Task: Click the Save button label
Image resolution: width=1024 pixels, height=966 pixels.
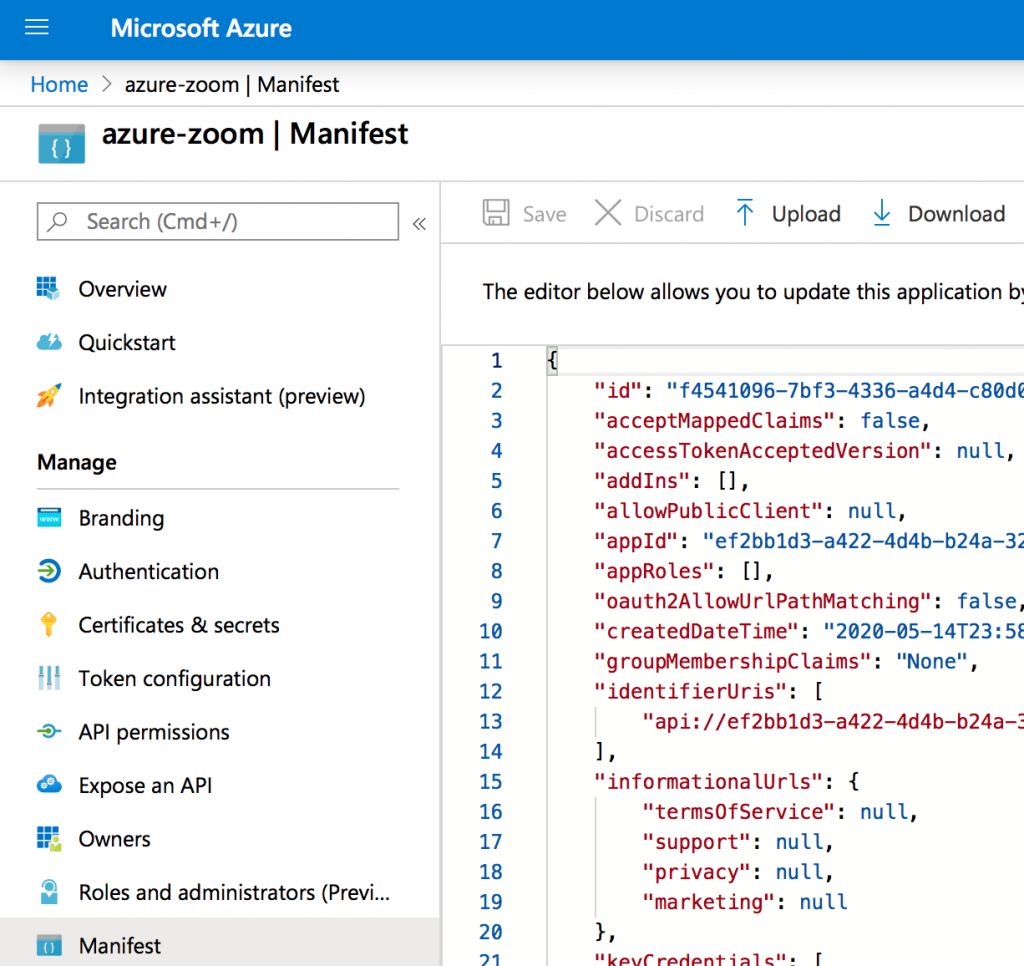Action: (x=545, y=214)
